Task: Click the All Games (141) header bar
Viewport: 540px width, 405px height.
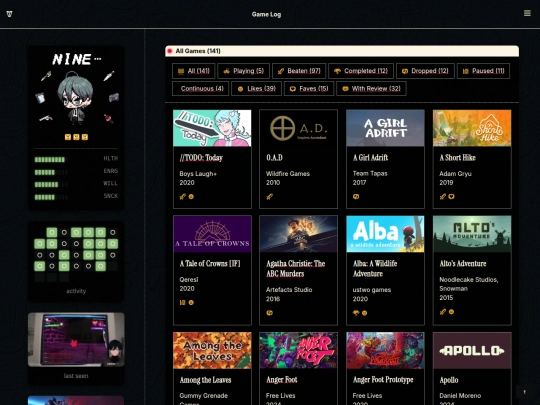Action: pos(342,51)
